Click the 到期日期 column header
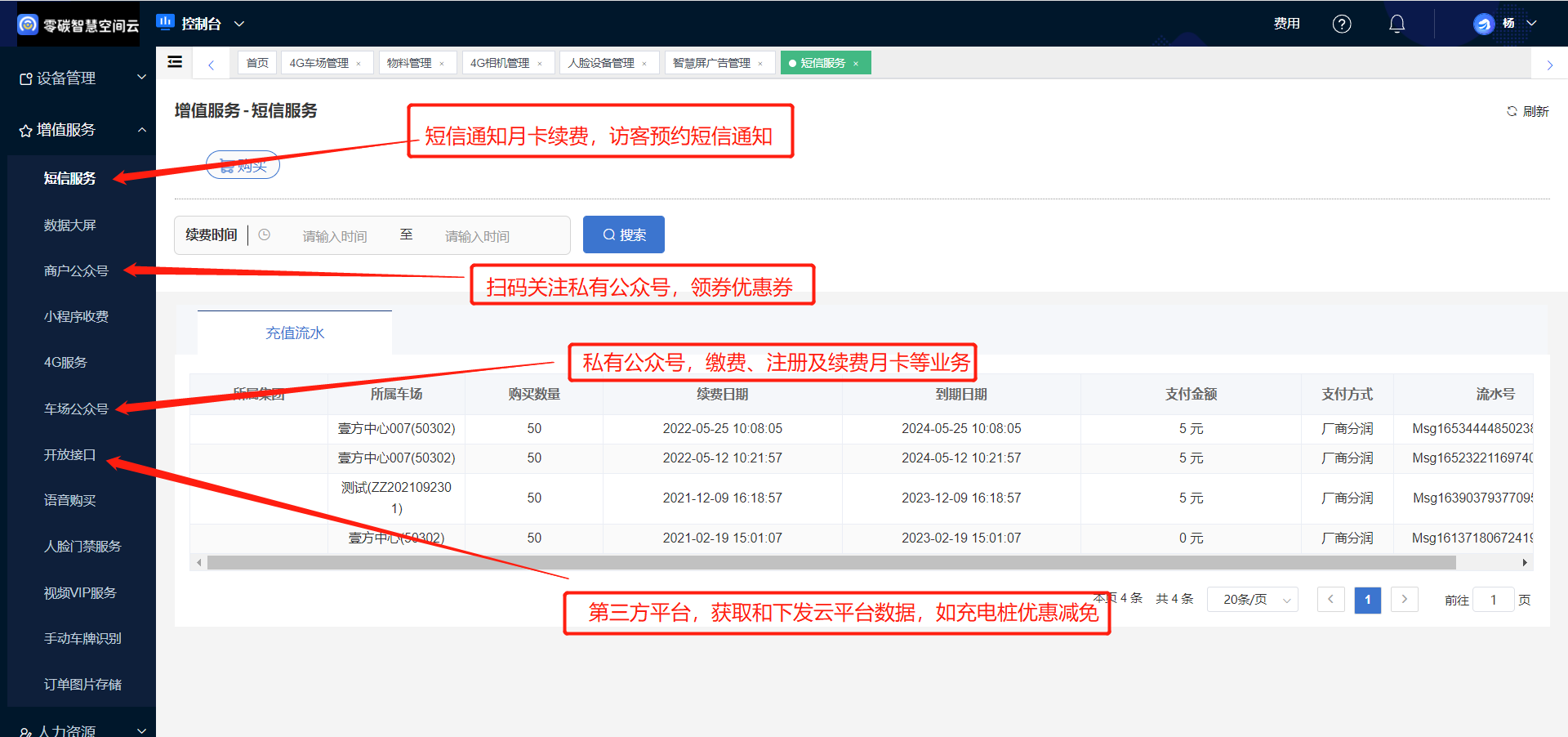The image size is (1568, 737). [x=961, y=394]
